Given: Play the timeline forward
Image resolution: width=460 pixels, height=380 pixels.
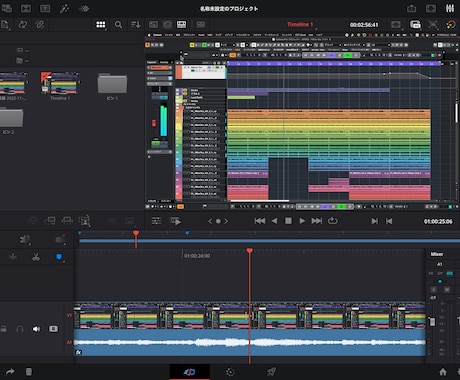Looking at the screenshot, I should (x=302, y=221).
